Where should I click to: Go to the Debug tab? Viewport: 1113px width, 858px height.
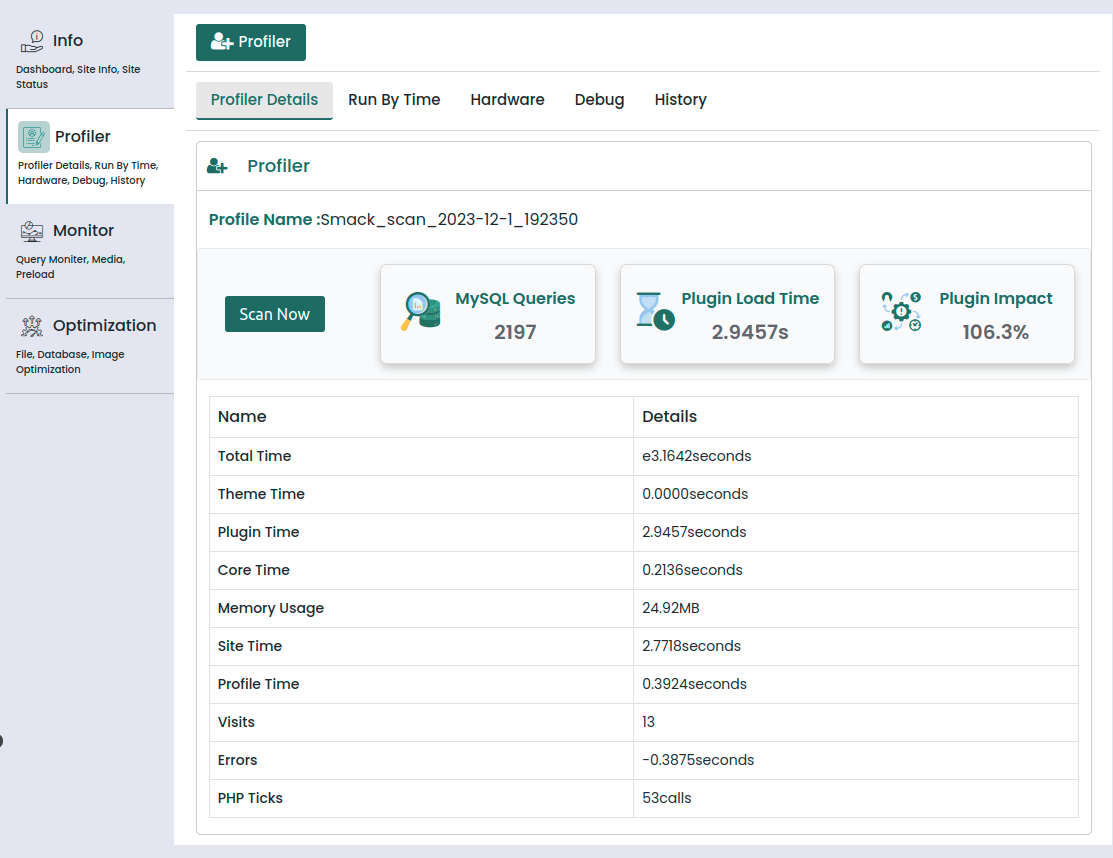(x=600, y=100)
